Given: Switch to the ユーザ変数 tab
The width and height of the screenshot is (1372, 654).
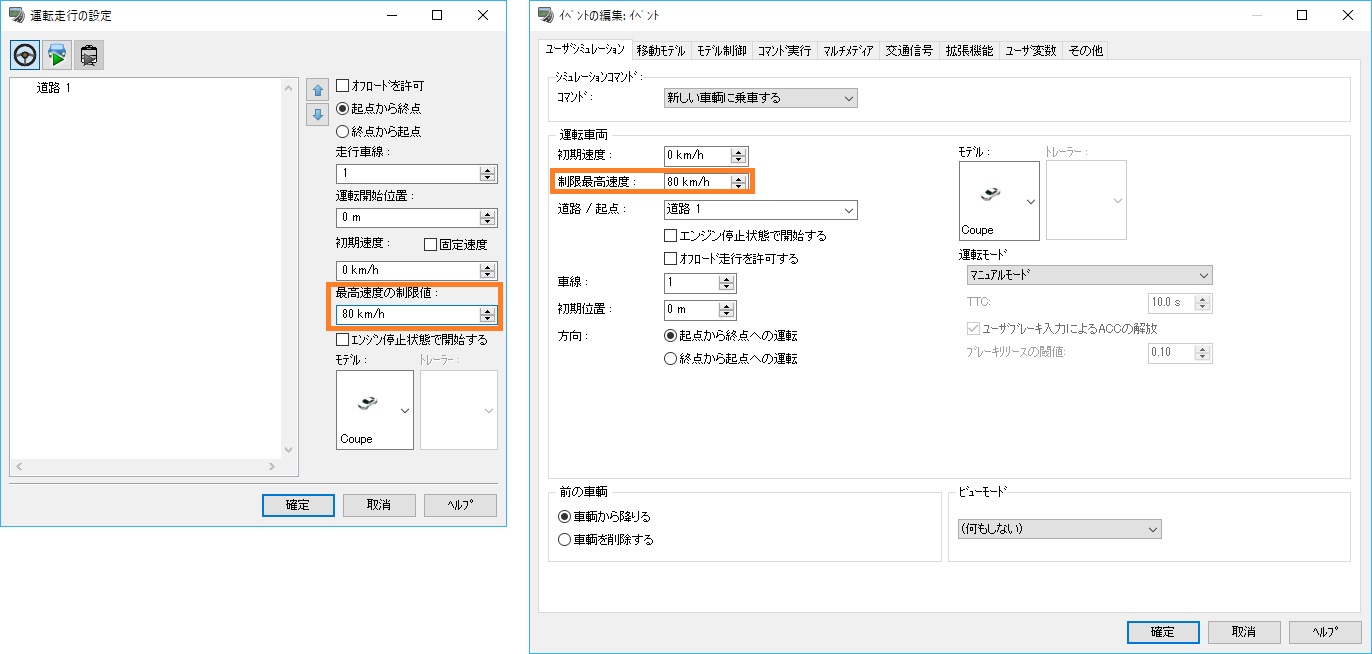Looking at the screenshot, I should pyautogui.click(x=1031, y=50).
